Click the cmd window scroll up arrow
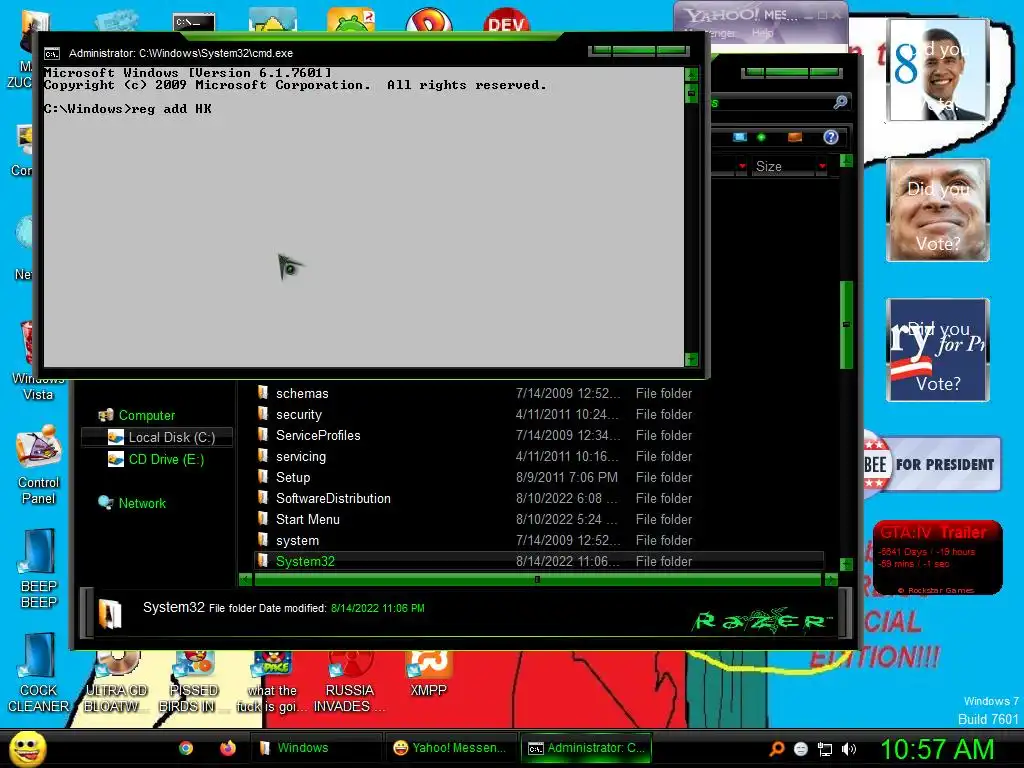 tap(692, 74)
